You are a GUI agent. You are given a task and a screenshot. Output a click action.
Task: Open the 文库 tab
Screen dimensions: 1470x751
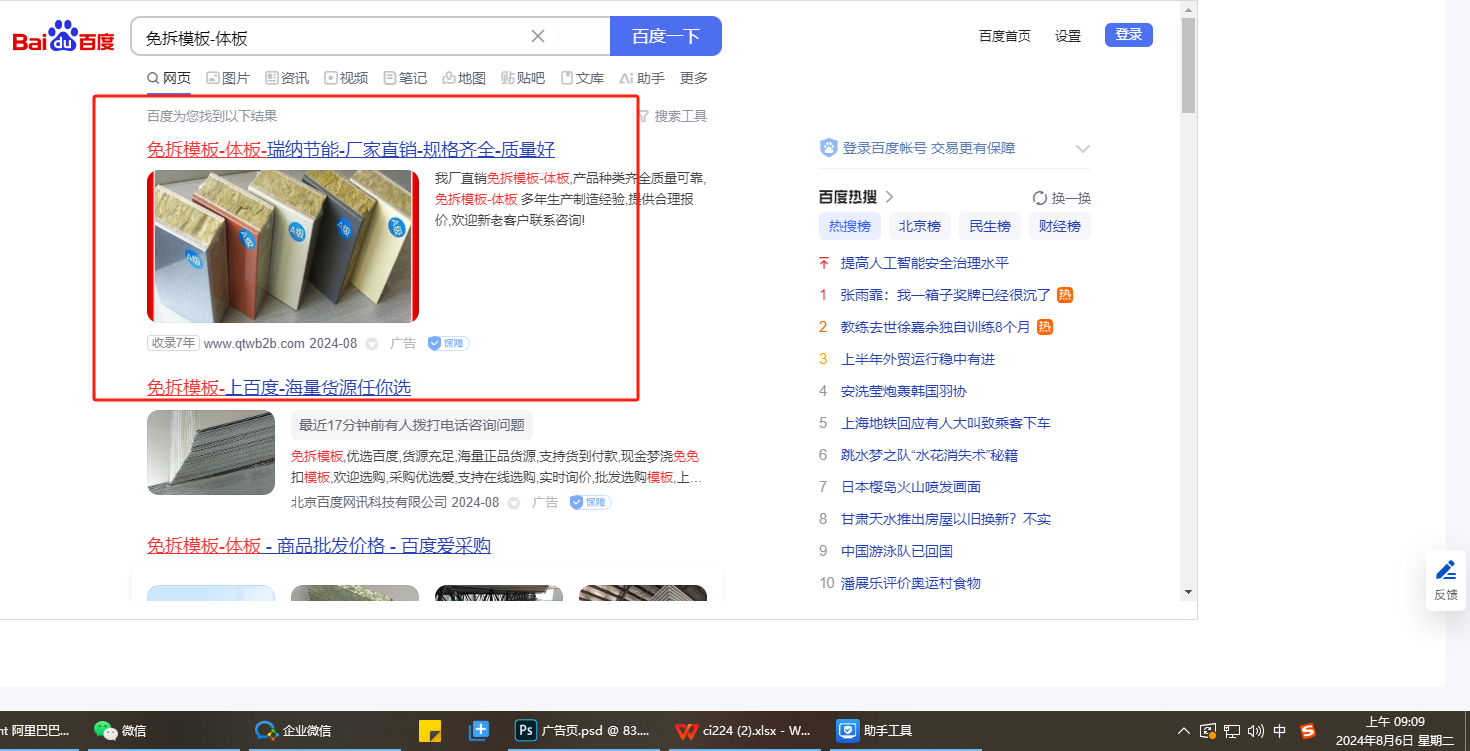(x=582, y=78)
